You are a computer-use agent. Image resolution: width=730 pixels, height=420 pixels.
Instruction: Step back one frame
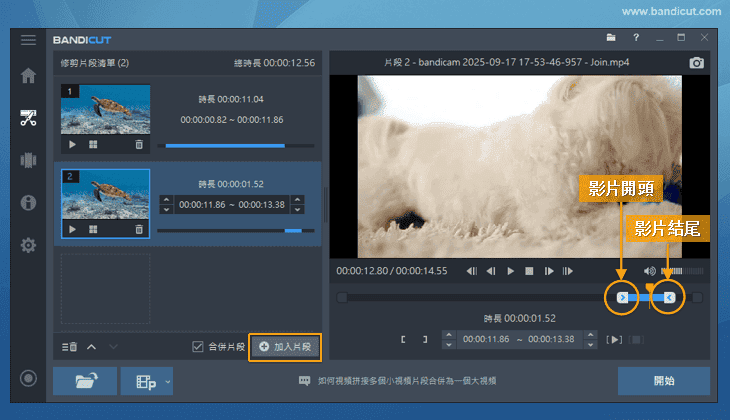pyautogui.click(x=491, y=271)
